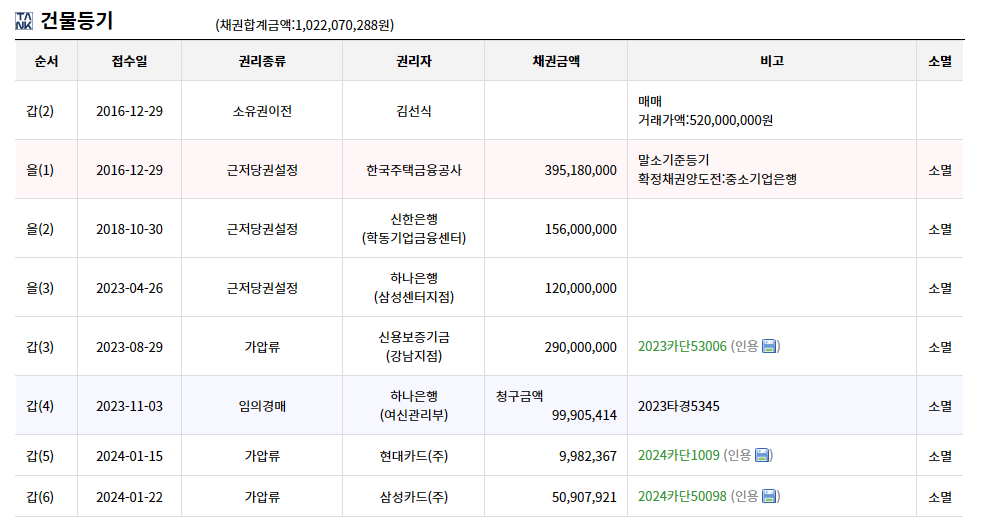The height and width of the screenshot is (523, 982).
Task: Select the 김선식 owner name cell
Action: click(x=414, y=111)
